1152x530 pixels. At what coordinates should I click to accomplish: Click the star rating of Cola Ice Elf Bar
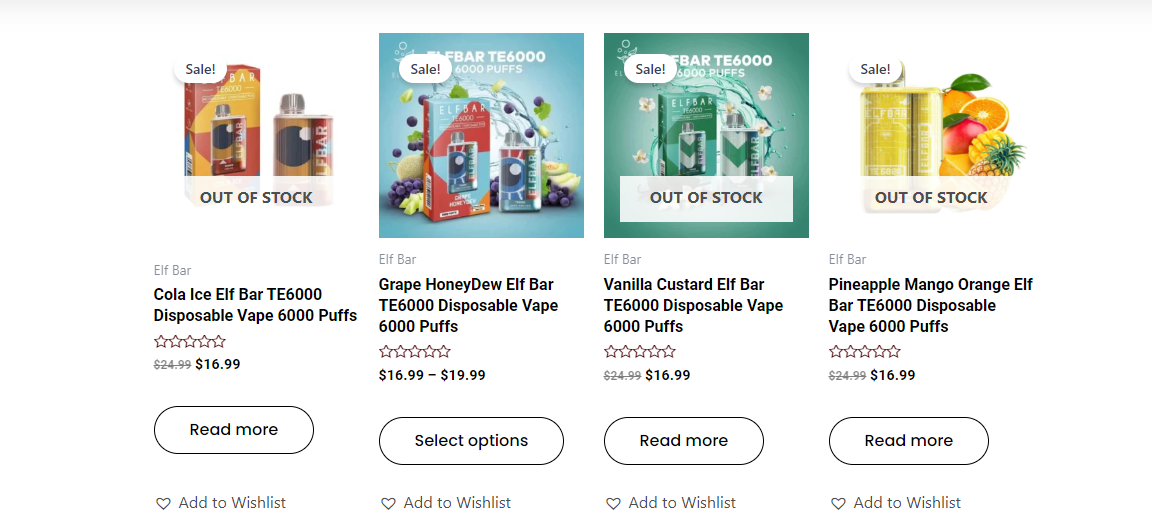pyautogui.click(x=190, y=341)
